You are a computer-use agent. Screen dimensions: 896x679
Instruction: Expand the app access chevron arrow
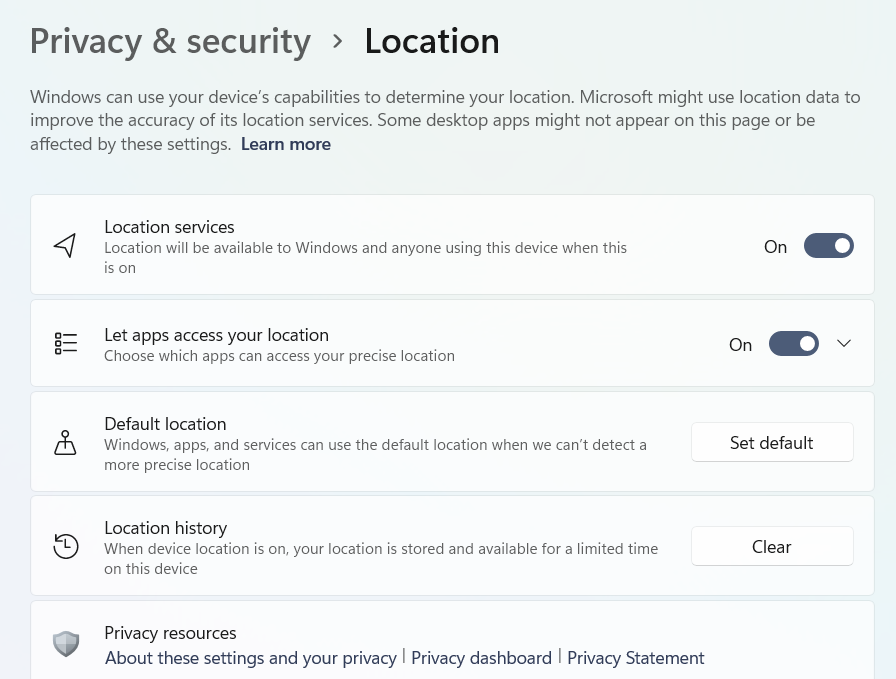844,344
